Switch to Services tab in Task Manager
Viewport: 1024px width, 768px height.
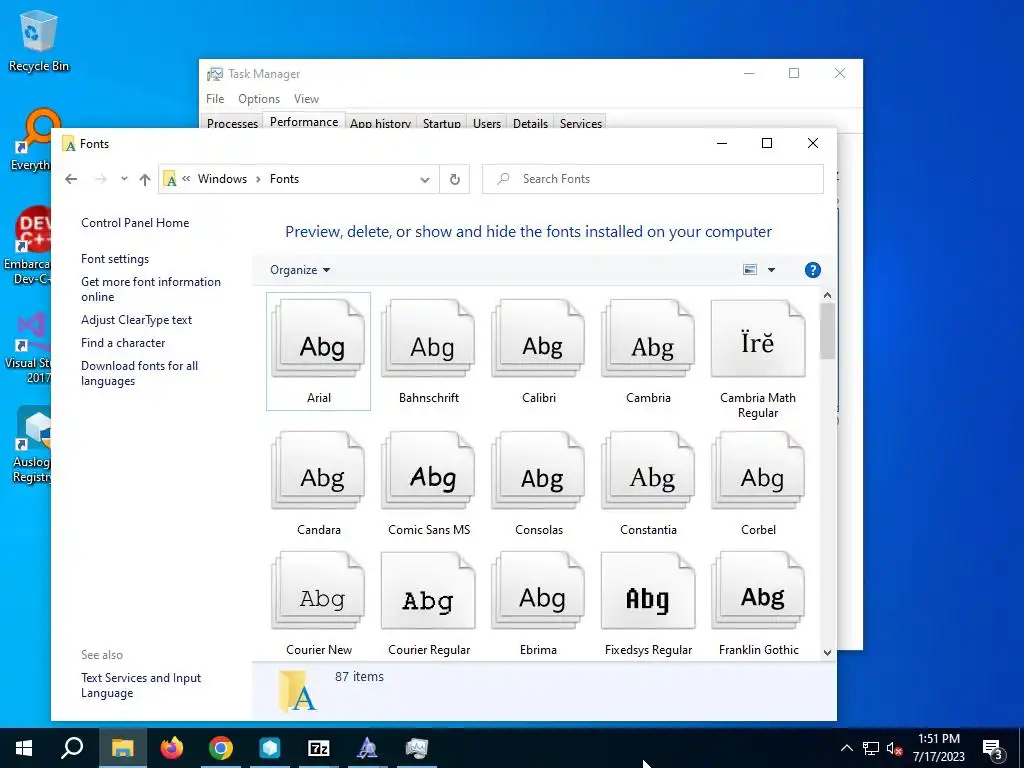pyautogui.click(x=581, y=123)
